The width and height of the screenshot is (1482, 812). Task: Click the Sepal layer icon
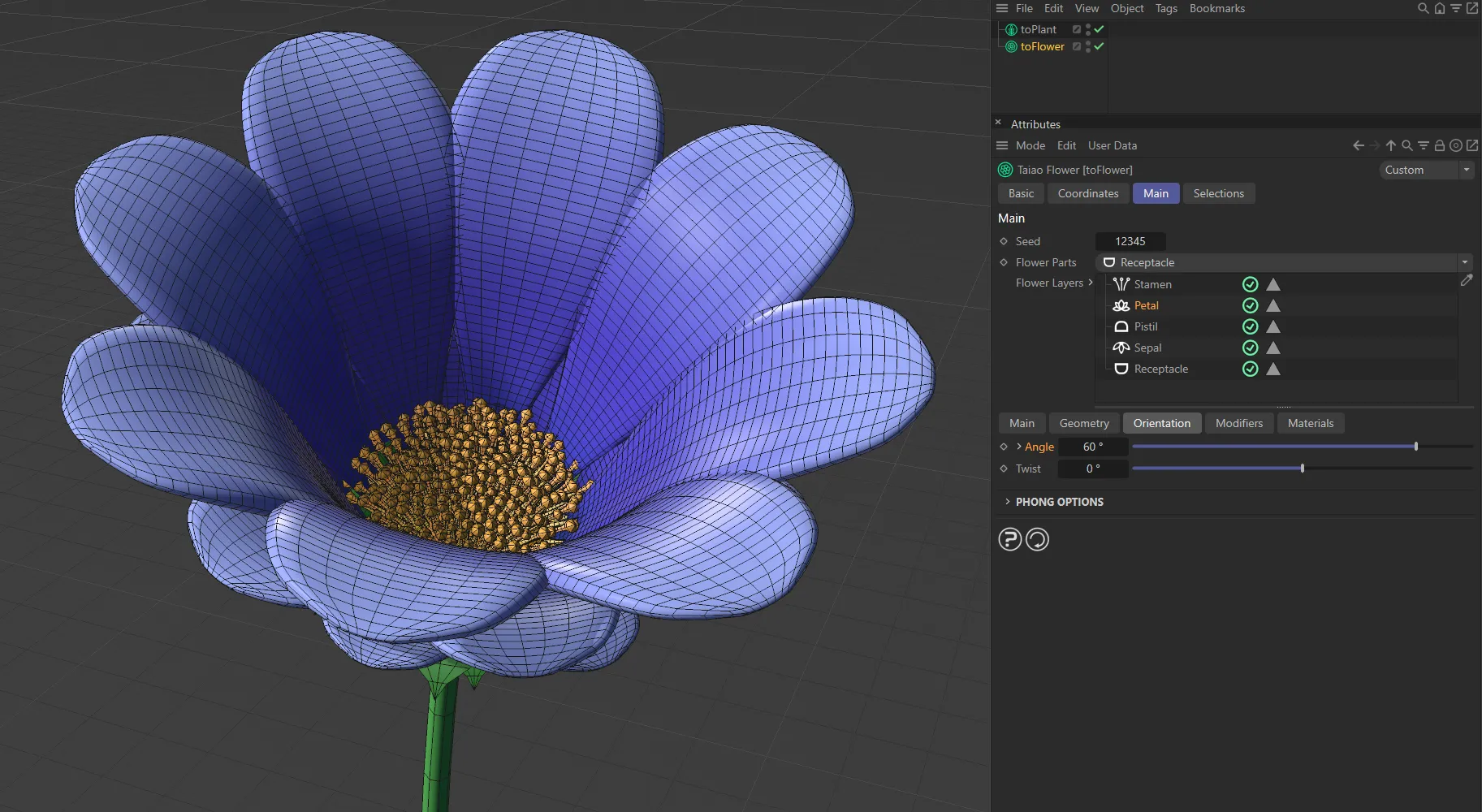pos(1121,348)
